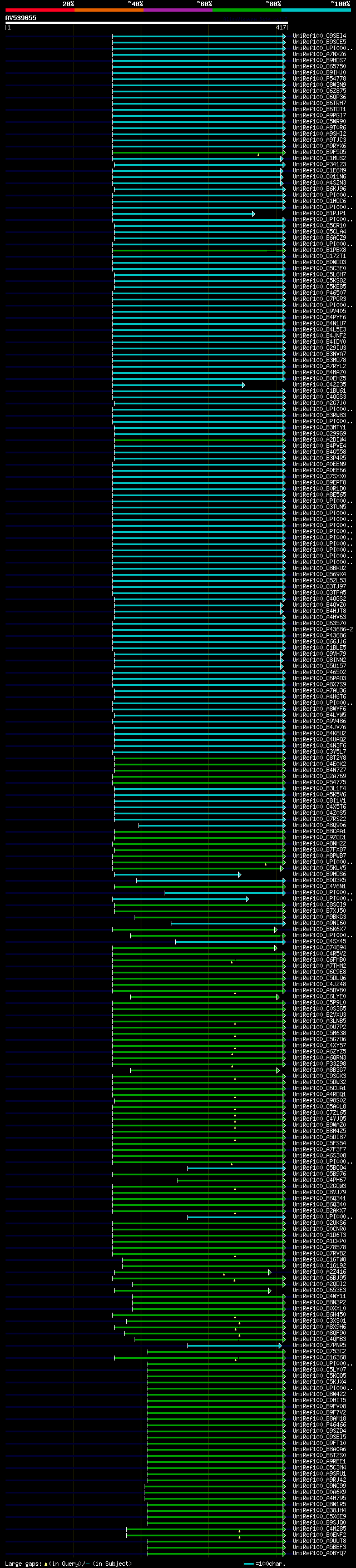Click the purple ~60% identity color band
The height and width of the screenshot is (1568, 356).
[179, 10]
